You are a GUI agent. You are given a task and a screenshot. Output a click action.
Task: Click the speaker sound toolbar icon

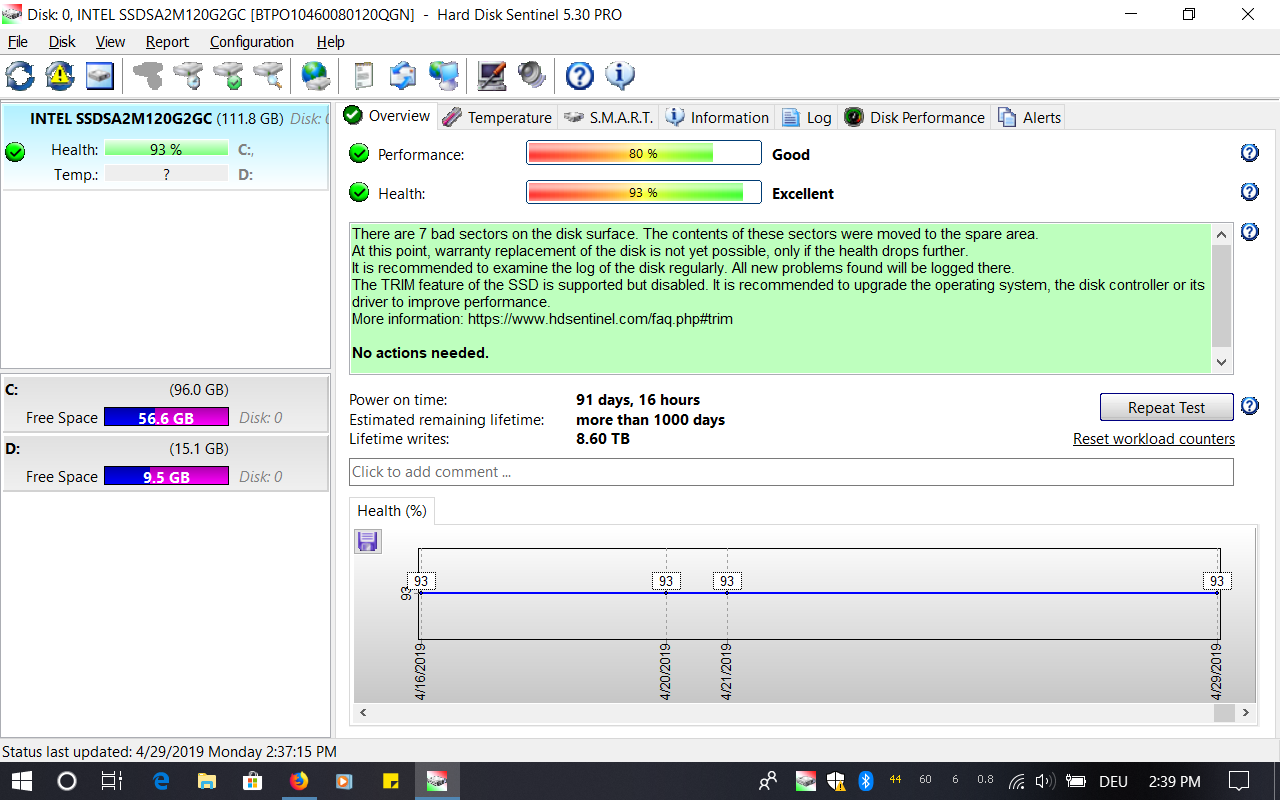tap(532, 75)
